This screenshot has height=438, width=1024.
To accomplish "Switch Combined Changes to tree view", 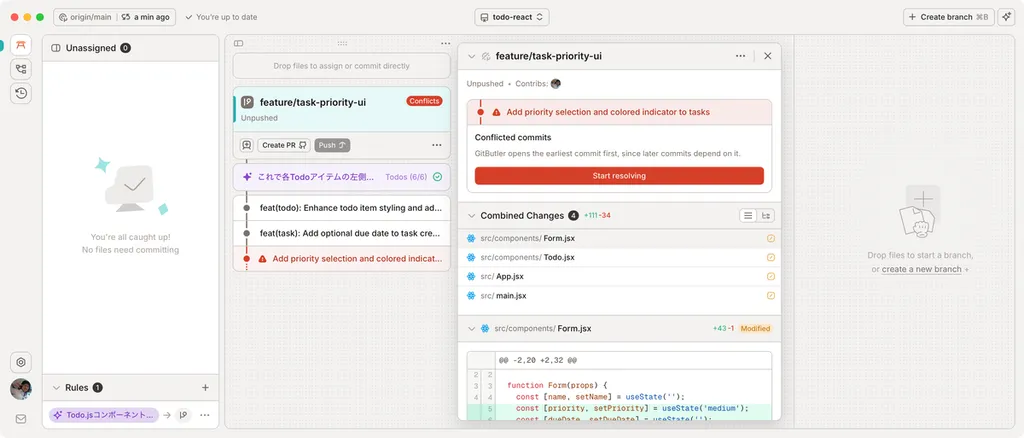I will pyautogui.click(x=766, y=215).
